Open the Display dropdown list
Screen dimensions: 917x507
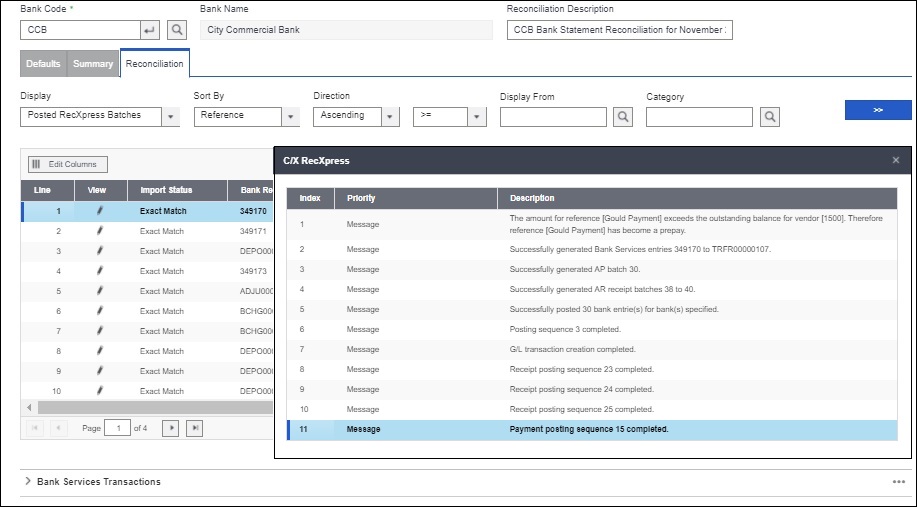tap(172, 116)
